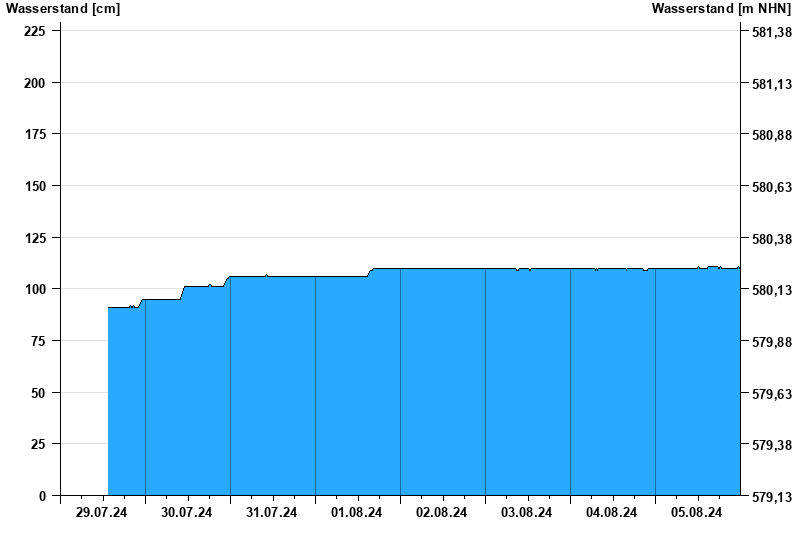Click the date label 01.08.24
This screenshot has width=800, height=550.
[357, 513]
